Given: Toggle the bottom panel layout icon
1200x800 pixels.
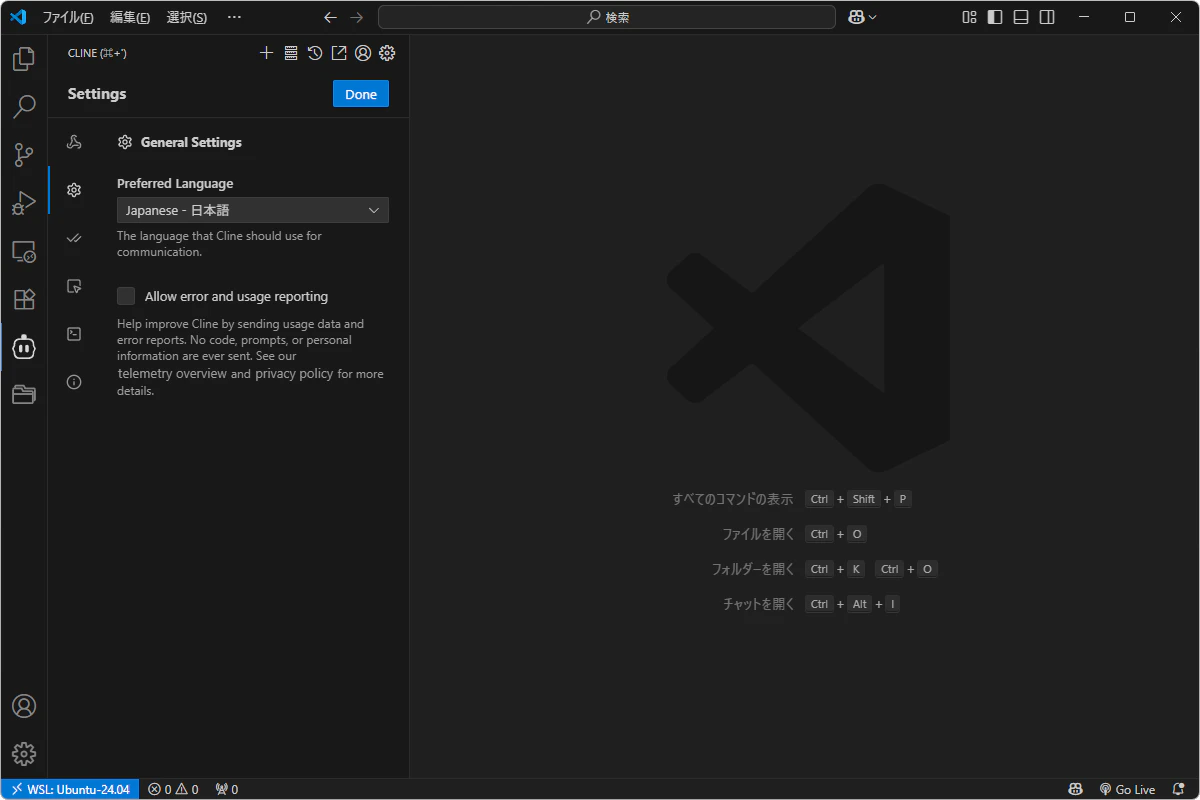Looking at the screenshot, I should point(1021,17).
